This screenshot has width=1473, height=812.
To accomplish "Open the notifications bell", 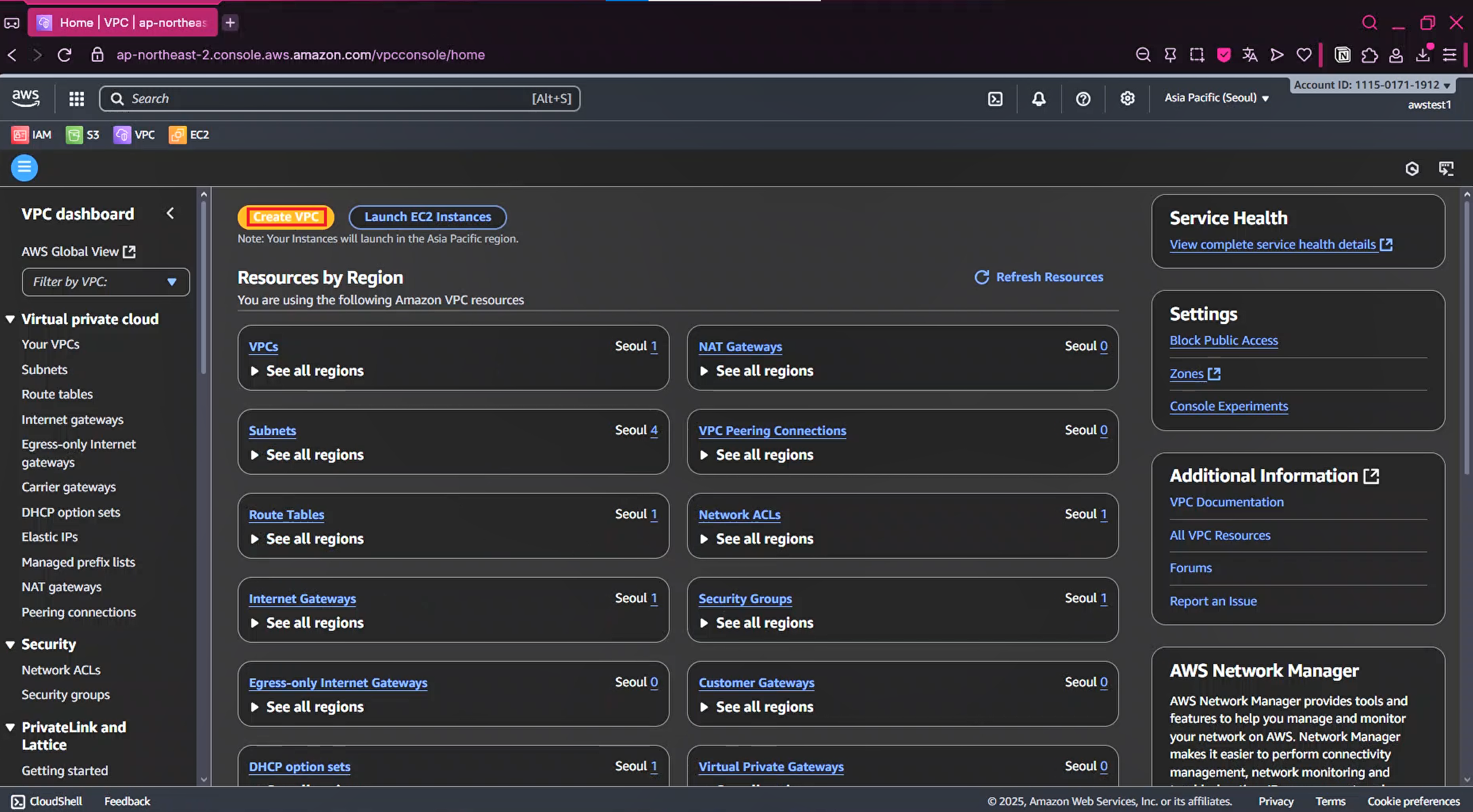I will click(1038, 99).
